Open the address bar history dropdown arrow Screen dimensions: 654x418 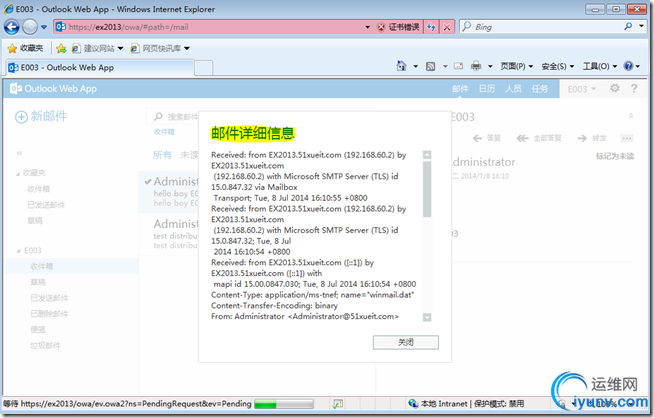[367, 27]
